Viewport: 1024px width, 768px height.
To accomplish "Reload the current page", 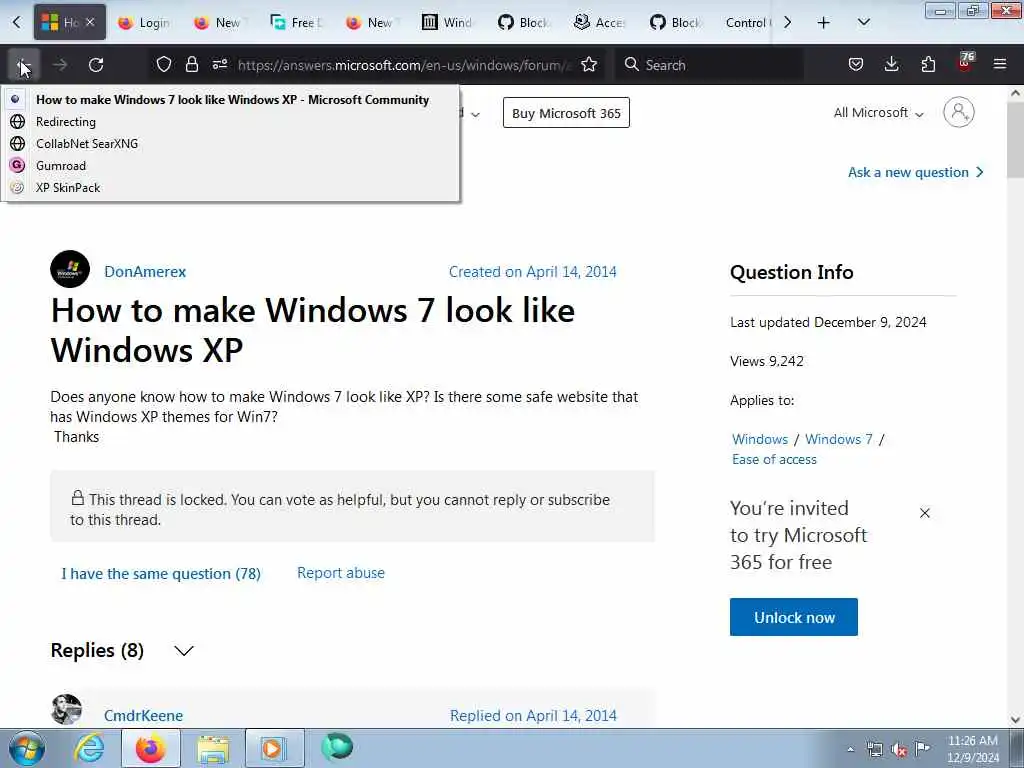I will (96, 65).
